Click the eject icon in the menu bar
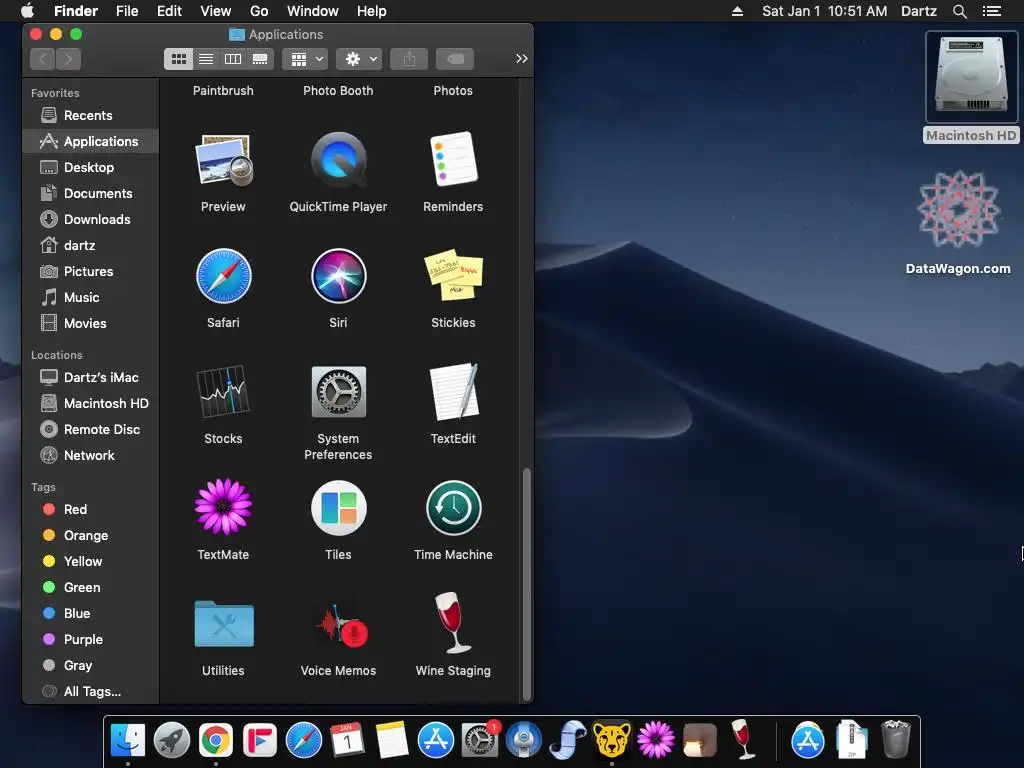 [737, 11]
